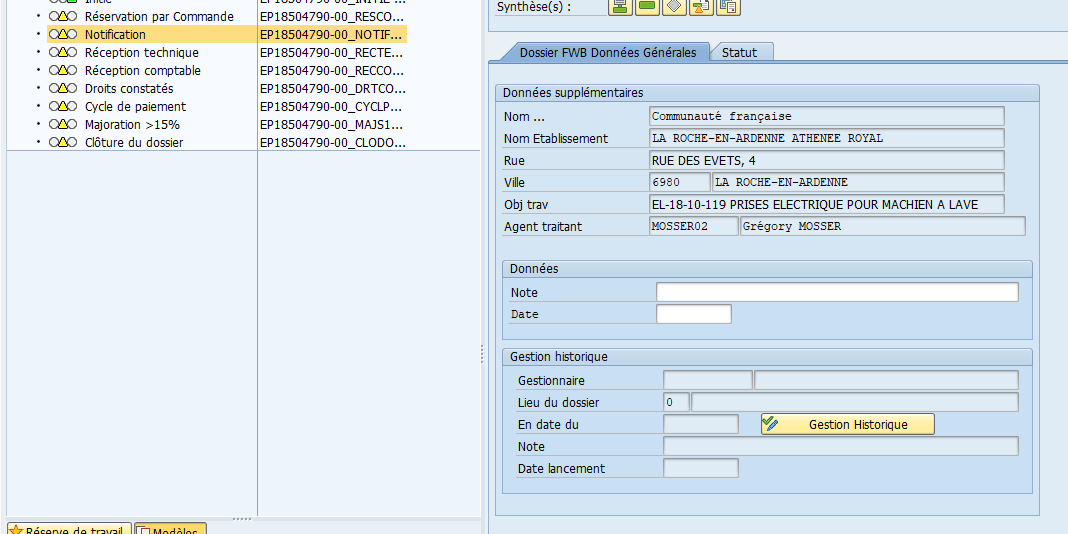Viewport: 1068px width, 534px height.
Task: Click the status light icon beside Clôture du dossier
Action: point(63,142)
